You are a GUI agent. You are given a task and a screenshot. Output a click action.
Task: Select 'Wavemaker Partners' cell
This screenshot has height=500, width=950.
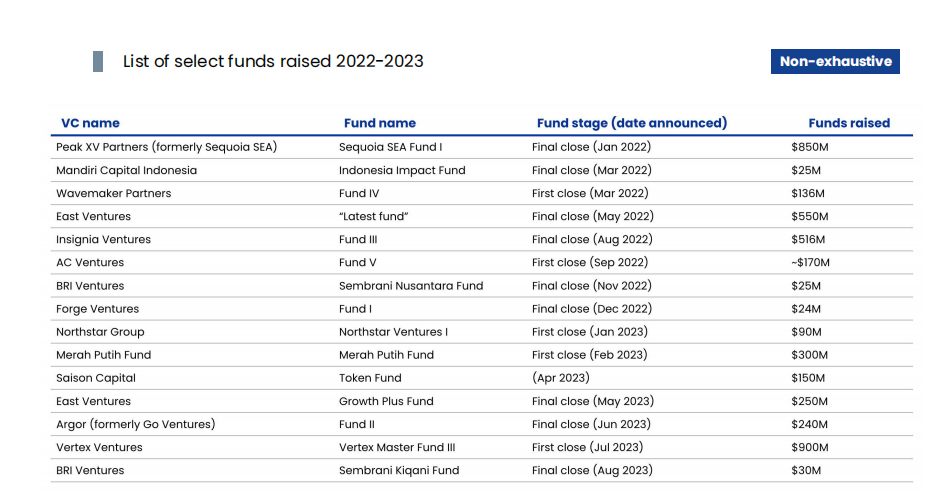tap(114, 193)
